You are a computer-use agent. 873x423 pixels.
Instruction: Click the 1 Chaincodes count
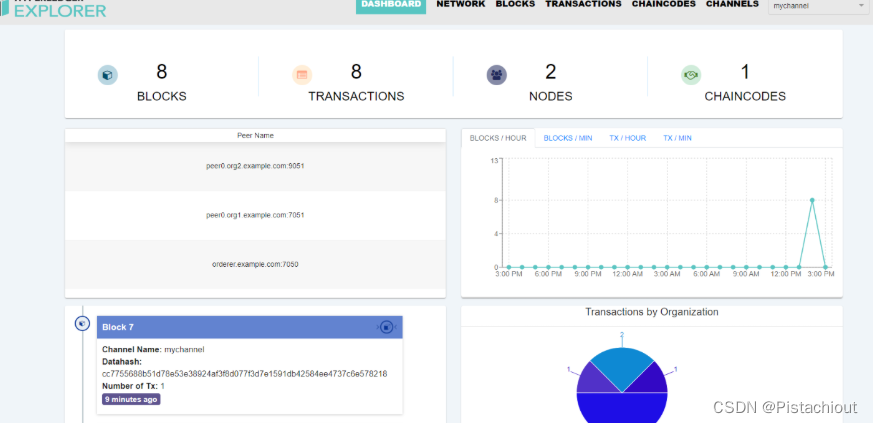745,72
